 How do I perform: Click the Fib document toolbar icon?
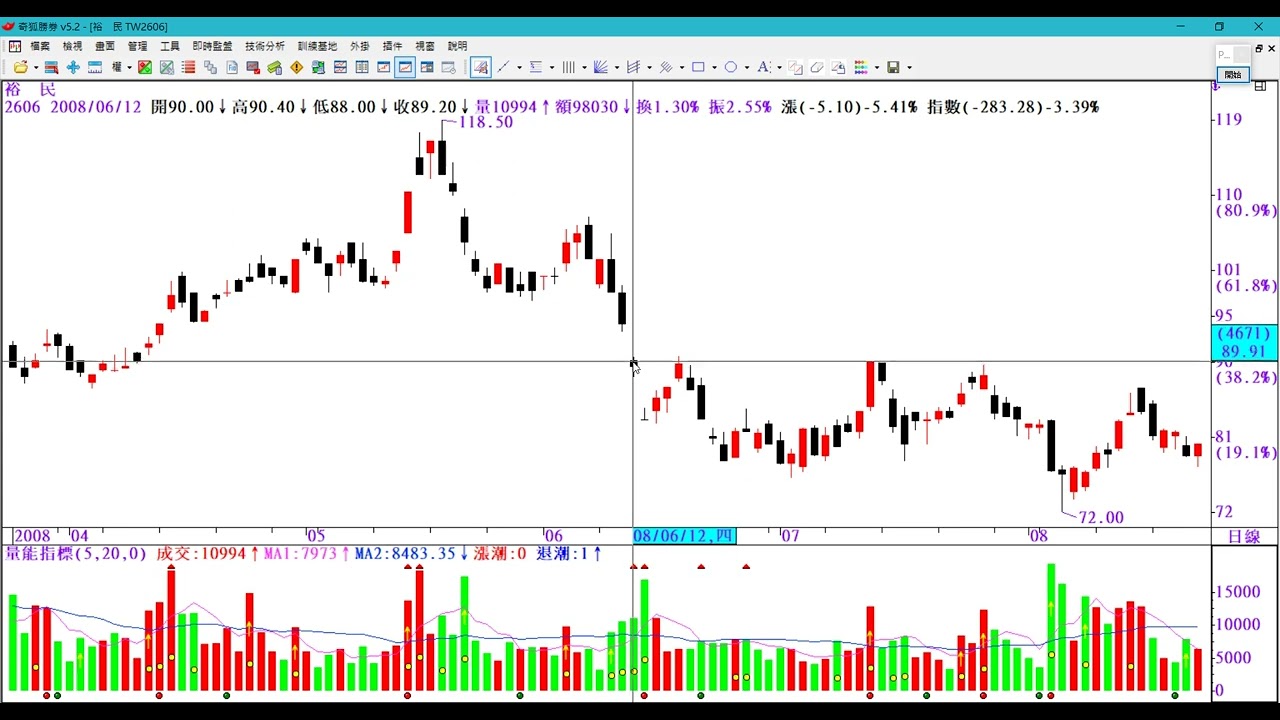(232, 67)
